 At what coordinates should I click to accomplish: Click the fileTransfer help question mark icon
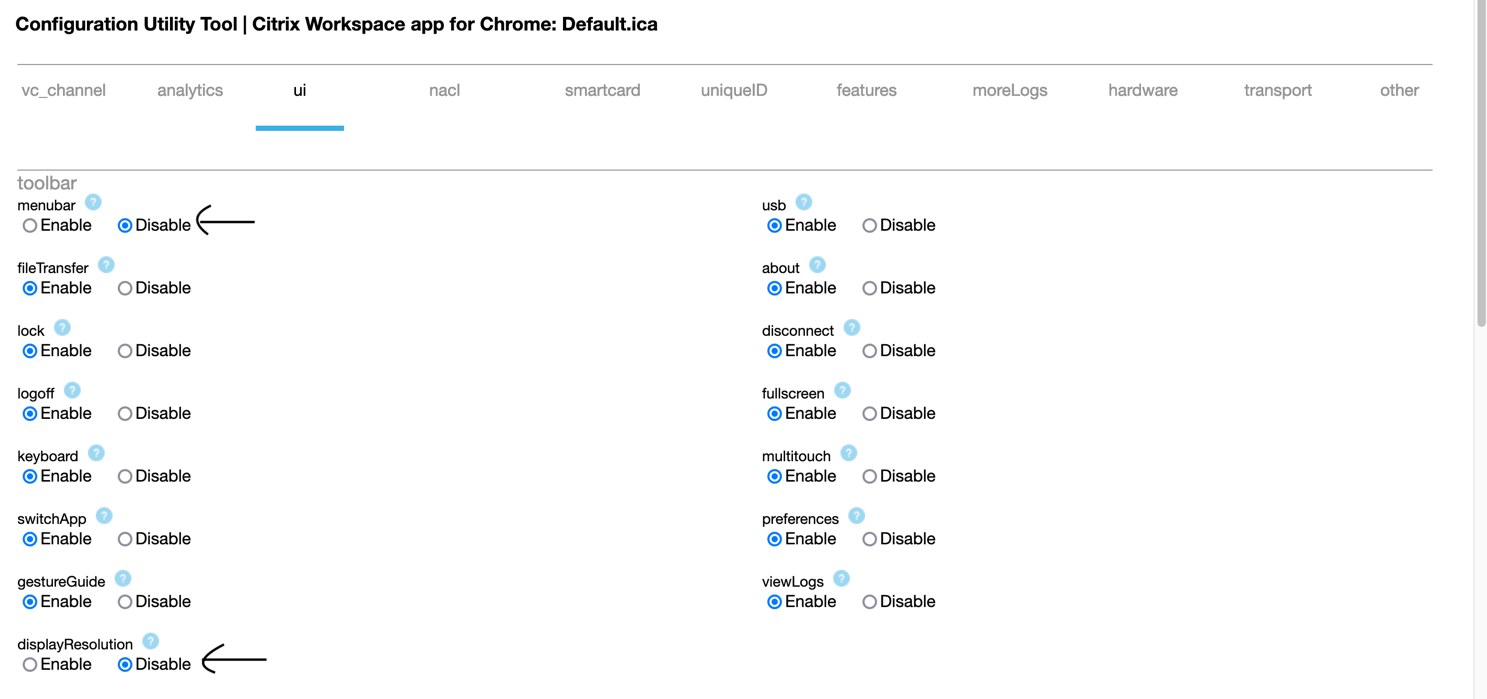tap(106, 265)
